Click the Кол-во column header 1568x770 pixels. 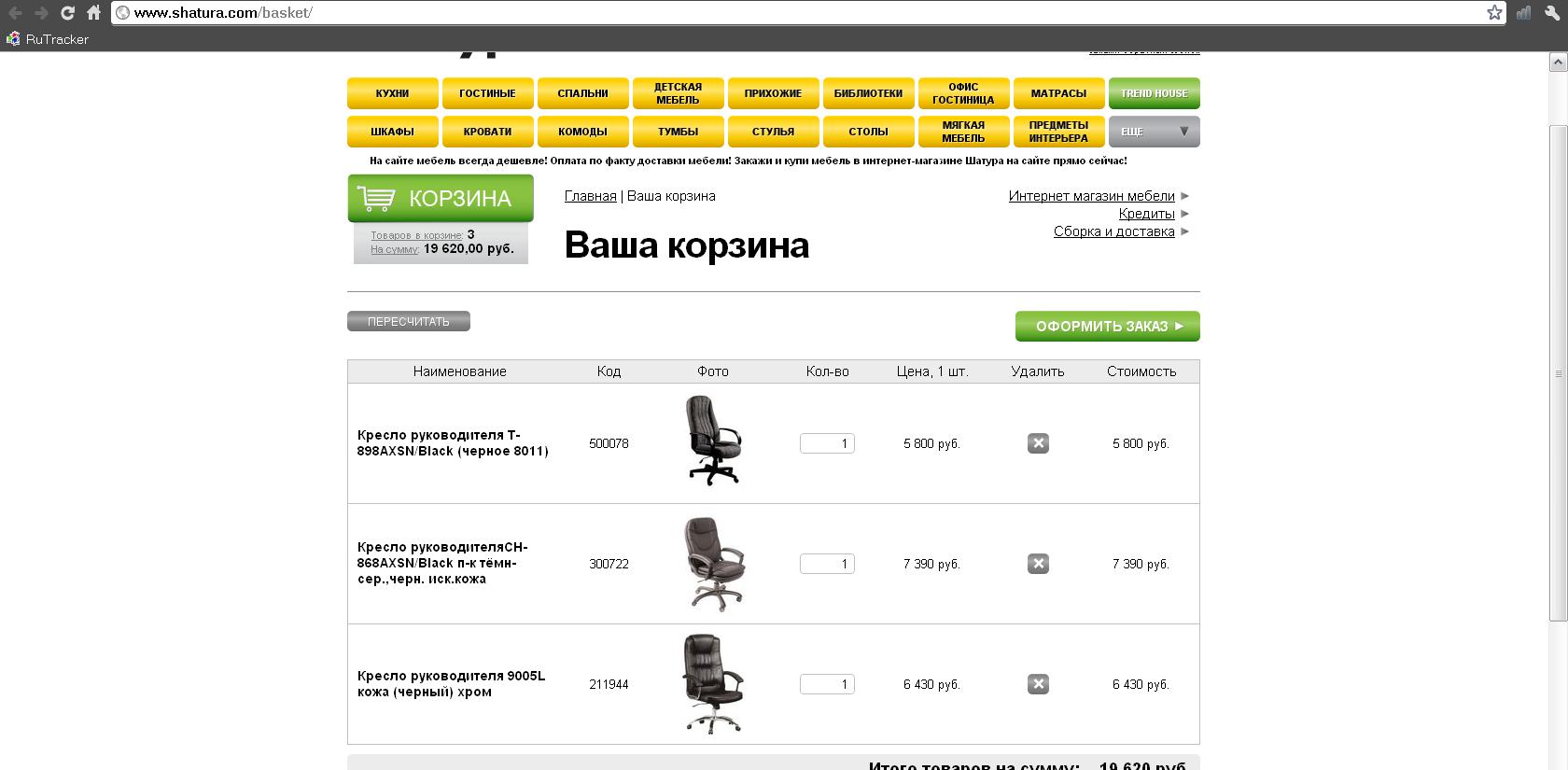click(x=828, y=371)
